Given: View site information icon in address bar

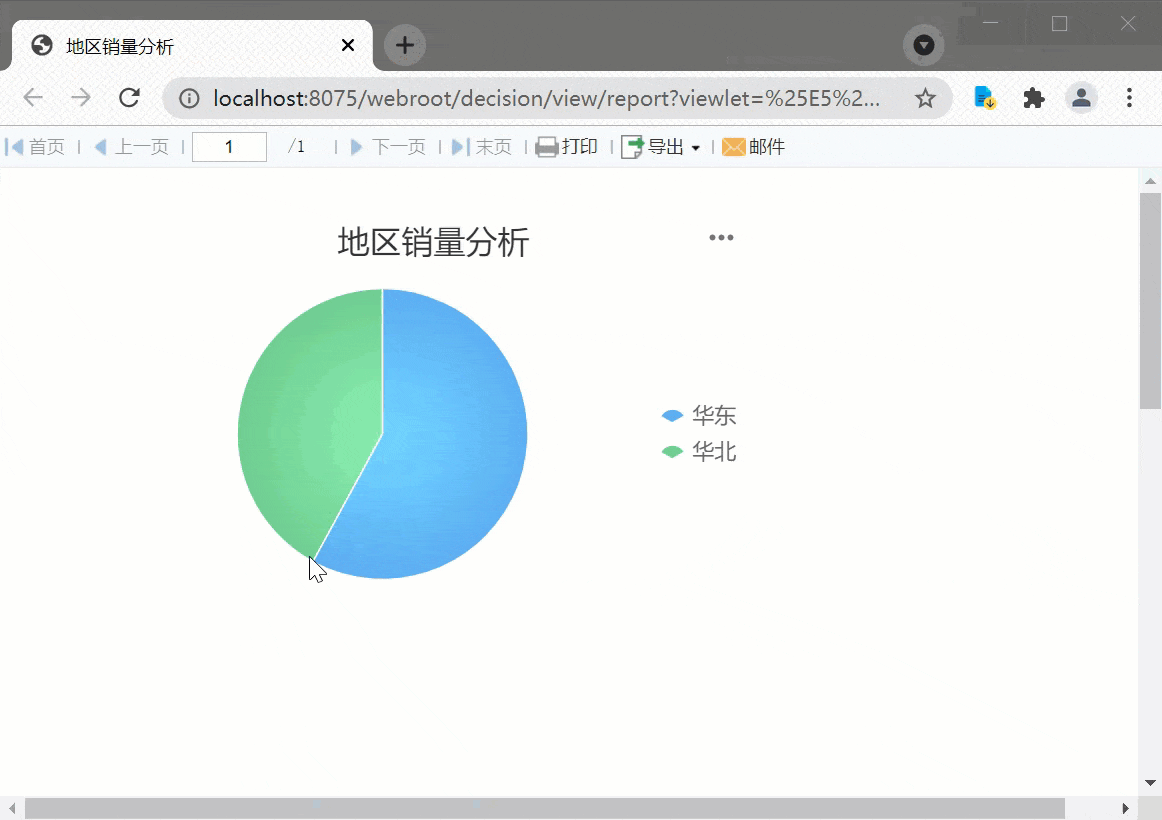Looking at the screenshot, I should (189, 98).
